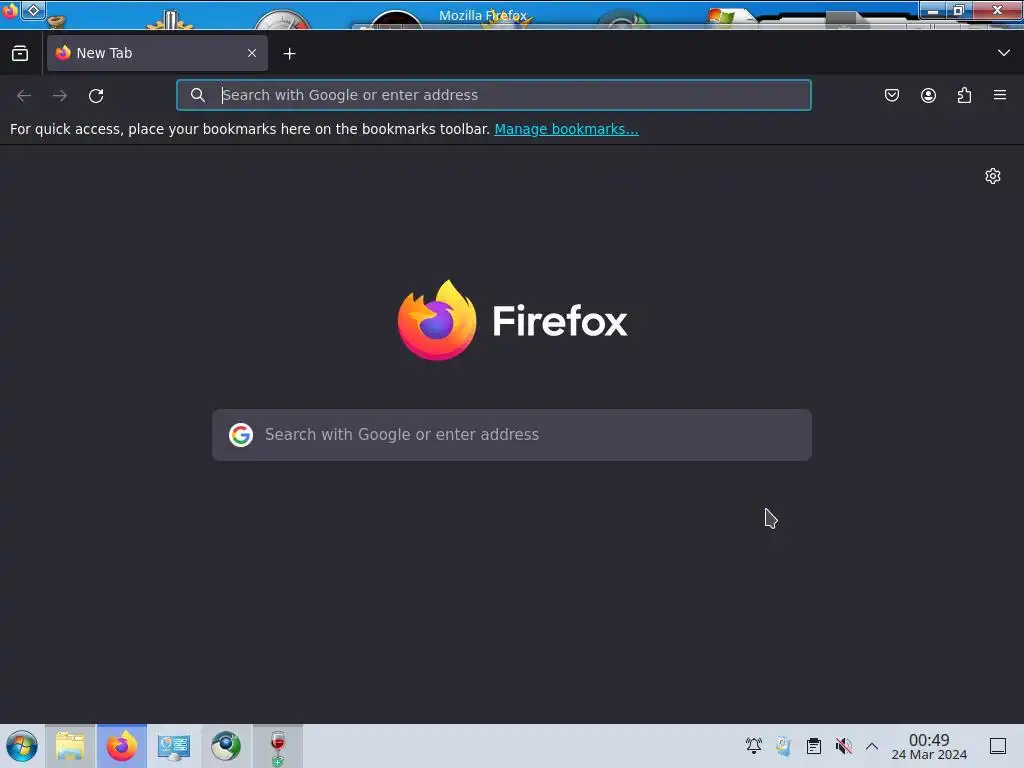Open the system settings taskbar icon
This screenshot has width=1024, height=768.
coord(174,746)
